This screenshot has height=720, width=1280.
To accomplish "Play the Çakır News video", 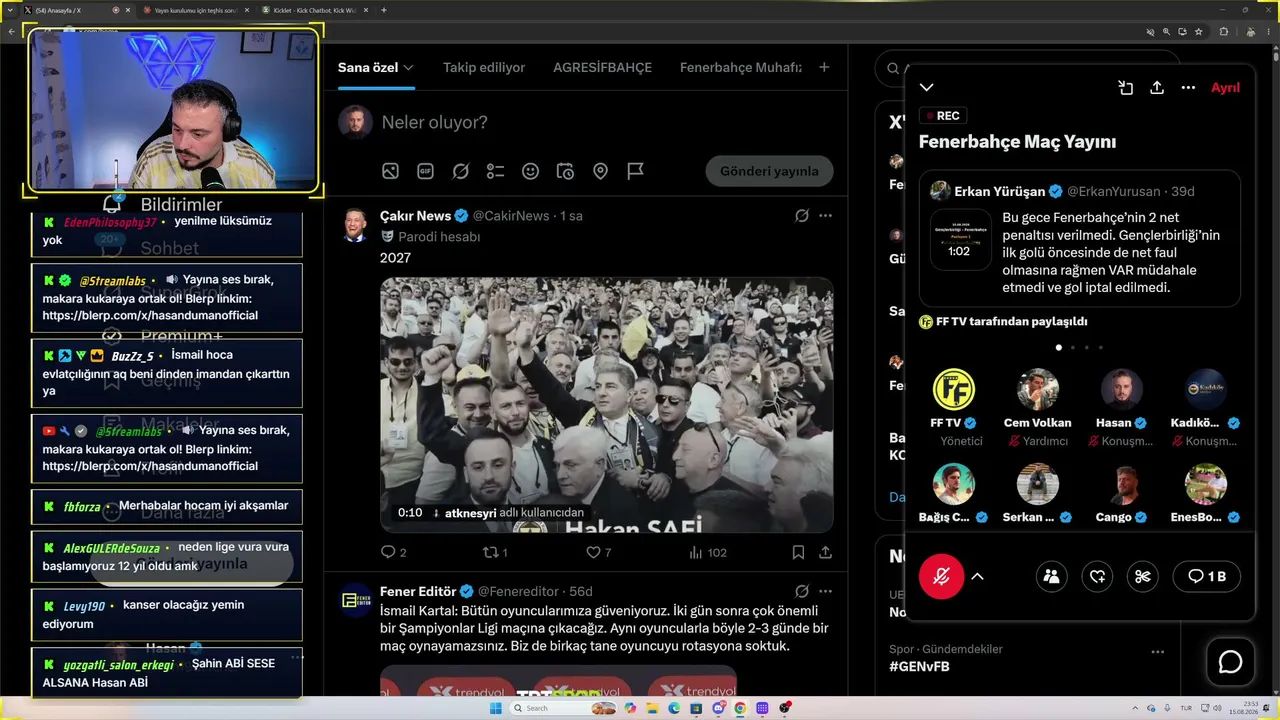I will 606,404.
